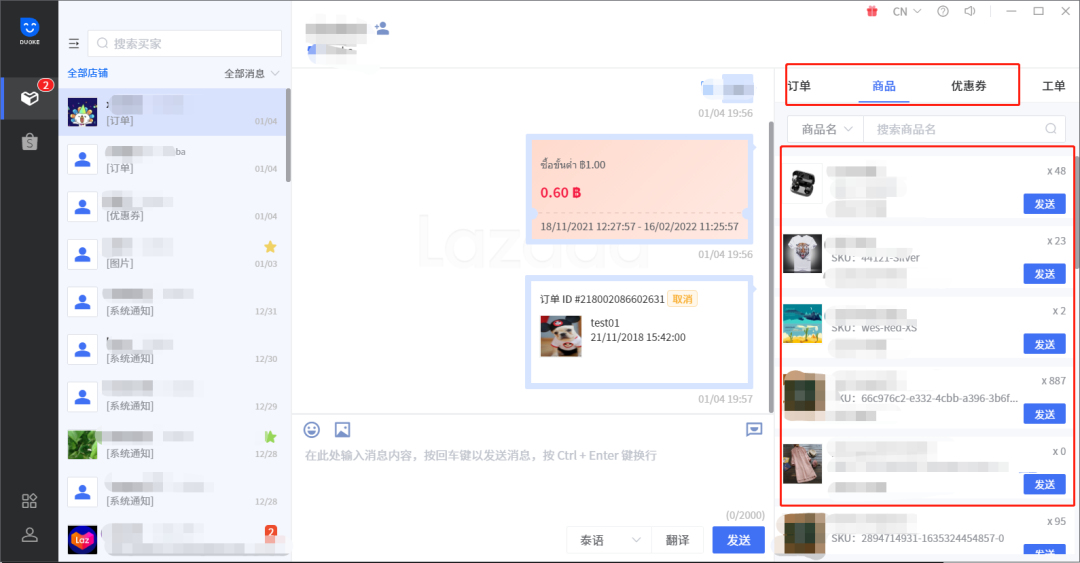Click the help question mark icon

coord(943,11)
